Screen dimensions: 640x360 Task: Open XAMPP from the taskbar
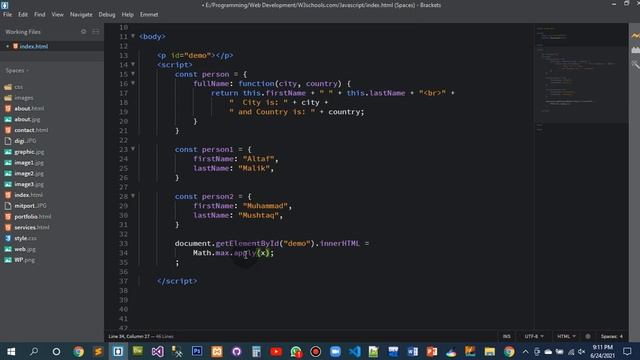point(217,351)
